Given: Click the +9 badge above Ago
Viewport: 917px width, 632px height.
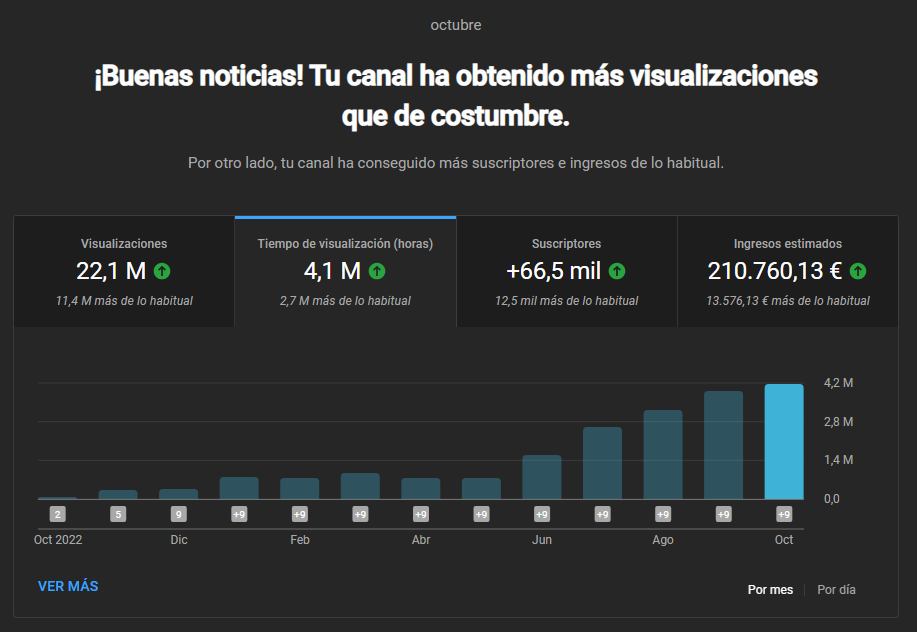Looking at the screenshot, I should click(663, 514).
